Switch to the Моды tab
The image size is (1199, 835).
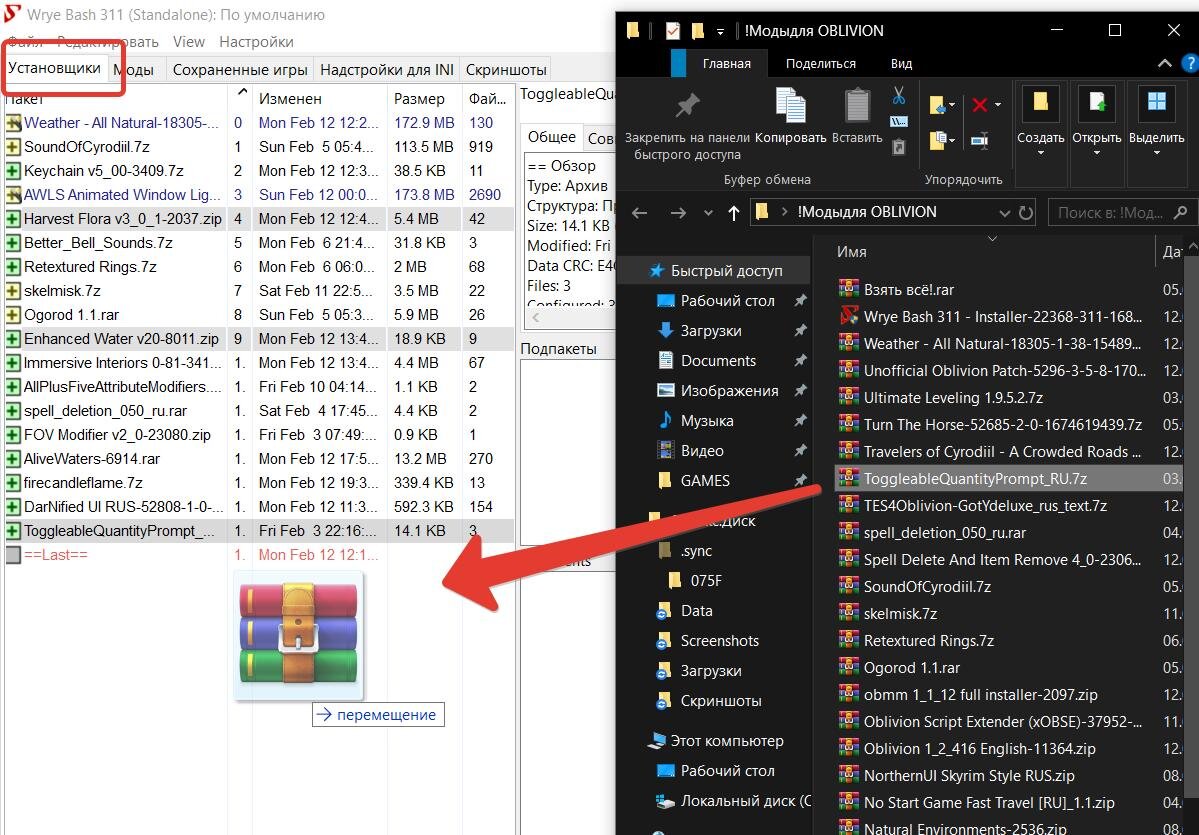point(134,70)
